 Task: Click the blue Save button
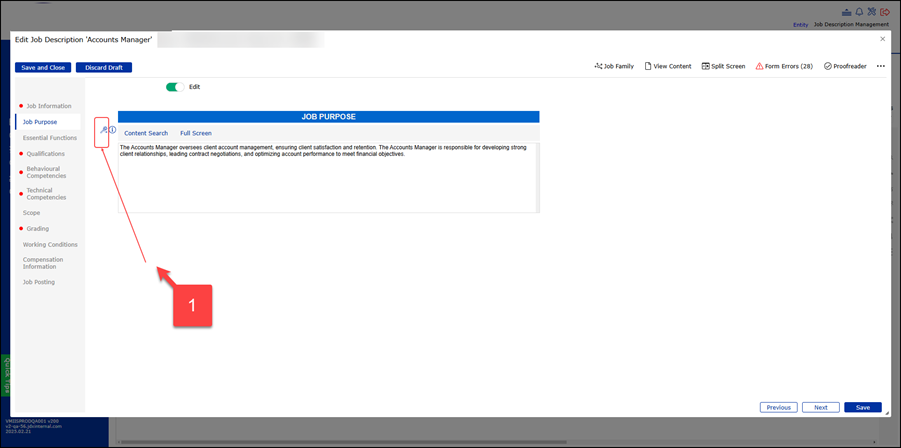click(863, 407)
